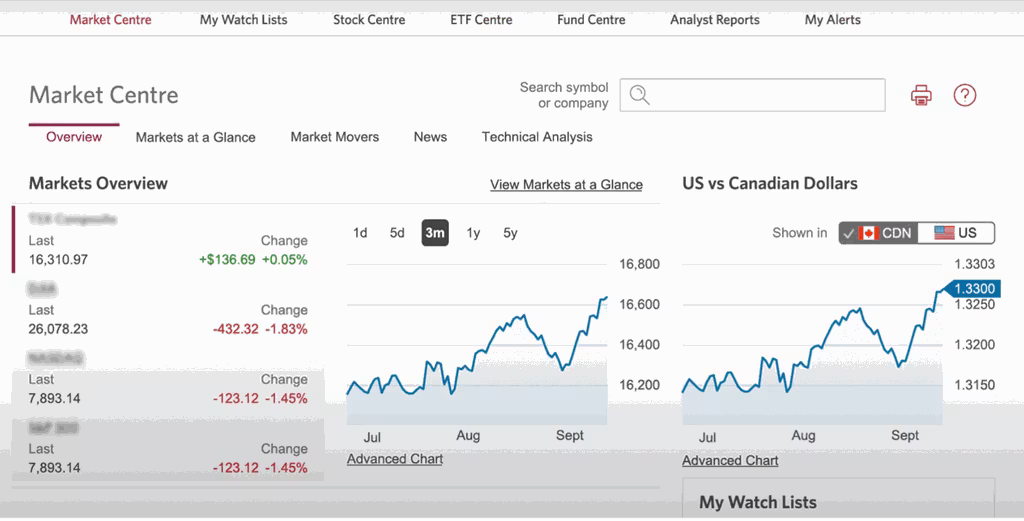The image size is (1024, 521).
Task: Open the help question mark icon
Action: (964, 95)
